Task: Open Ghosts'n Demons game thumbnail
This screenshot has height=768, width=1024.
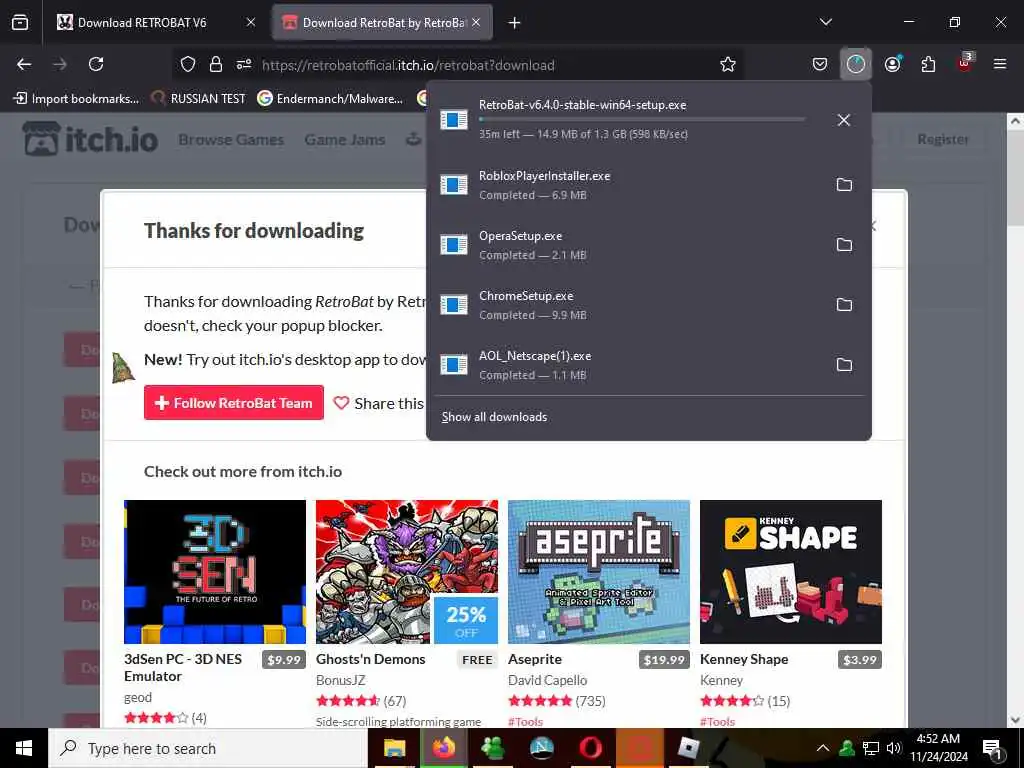Action: click(407, 572)
